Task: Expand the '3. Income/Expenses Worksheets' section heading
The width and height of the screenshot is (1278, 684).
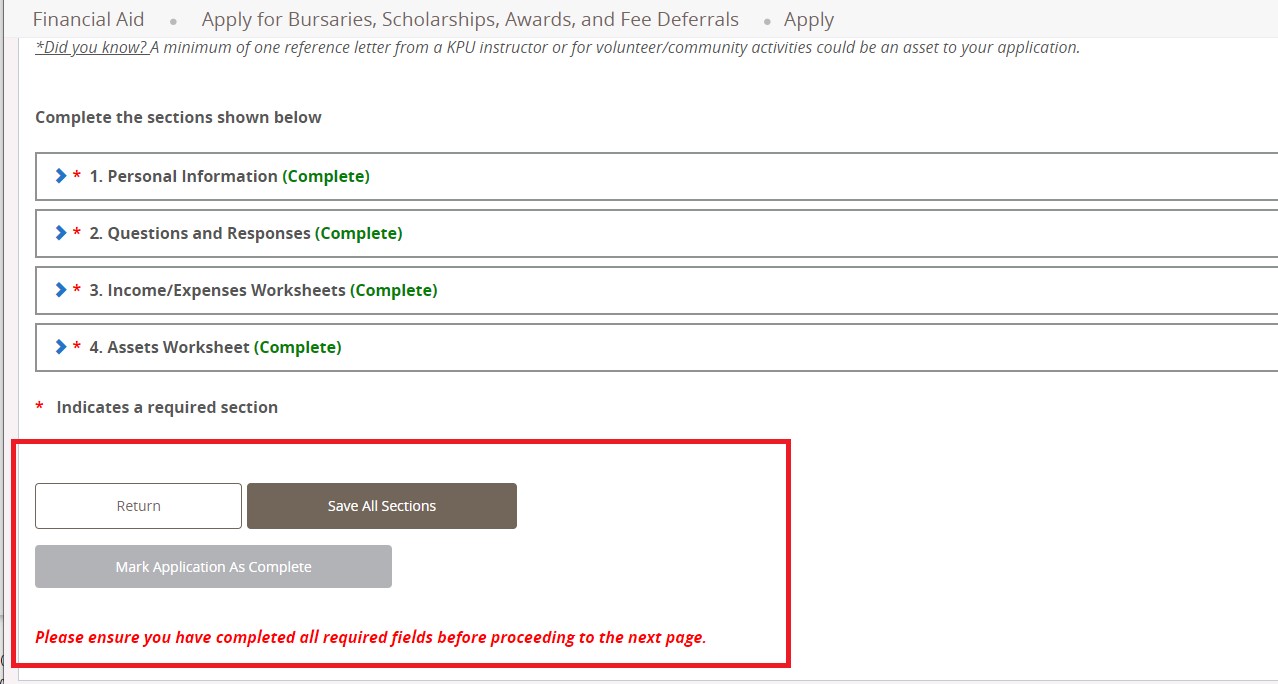Action: tap(217, 290)
